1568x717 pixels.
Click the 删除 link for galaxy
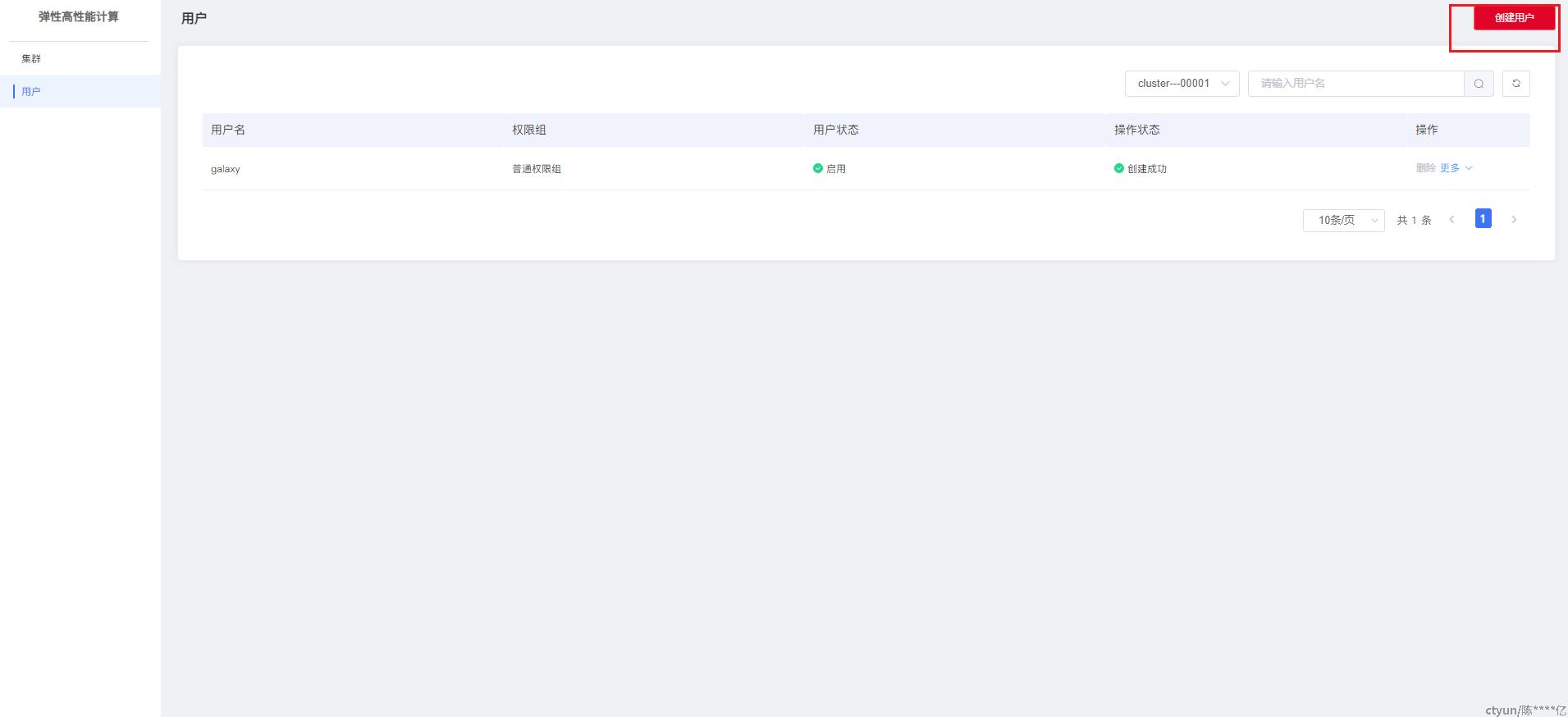[x=1425, y=168]
